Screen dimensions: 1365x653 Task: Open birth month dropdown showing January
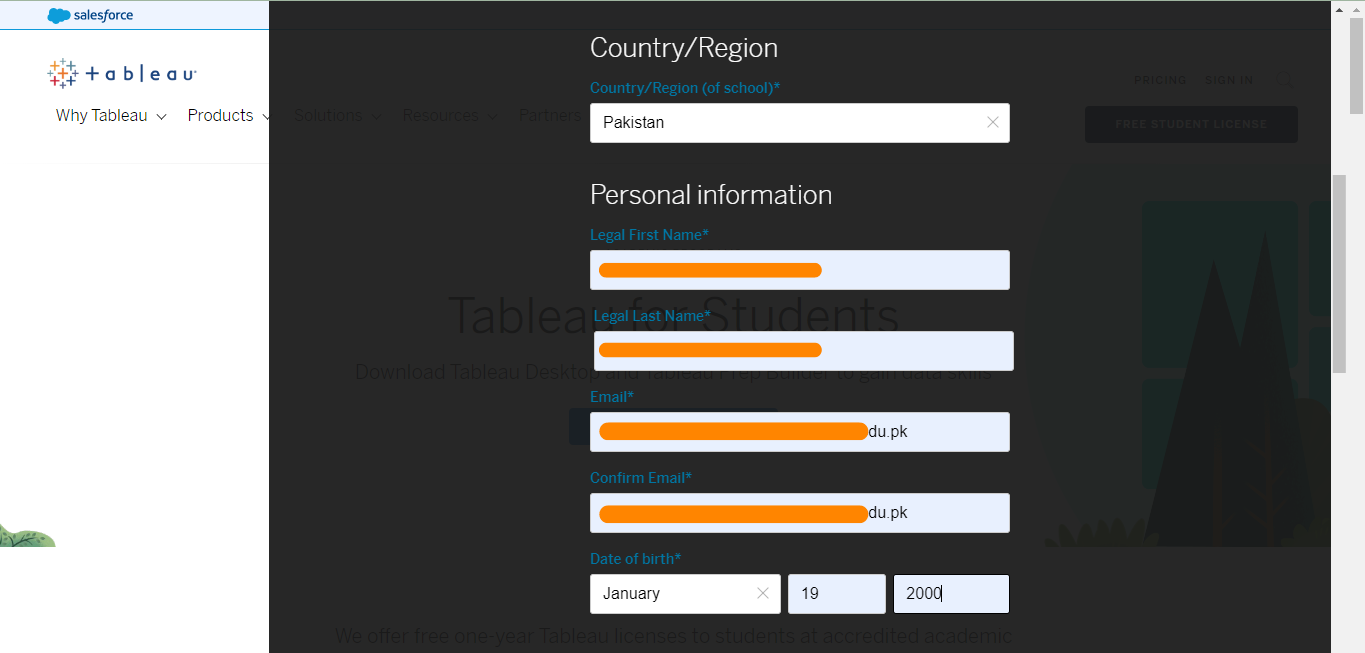[x=685, y=594]
